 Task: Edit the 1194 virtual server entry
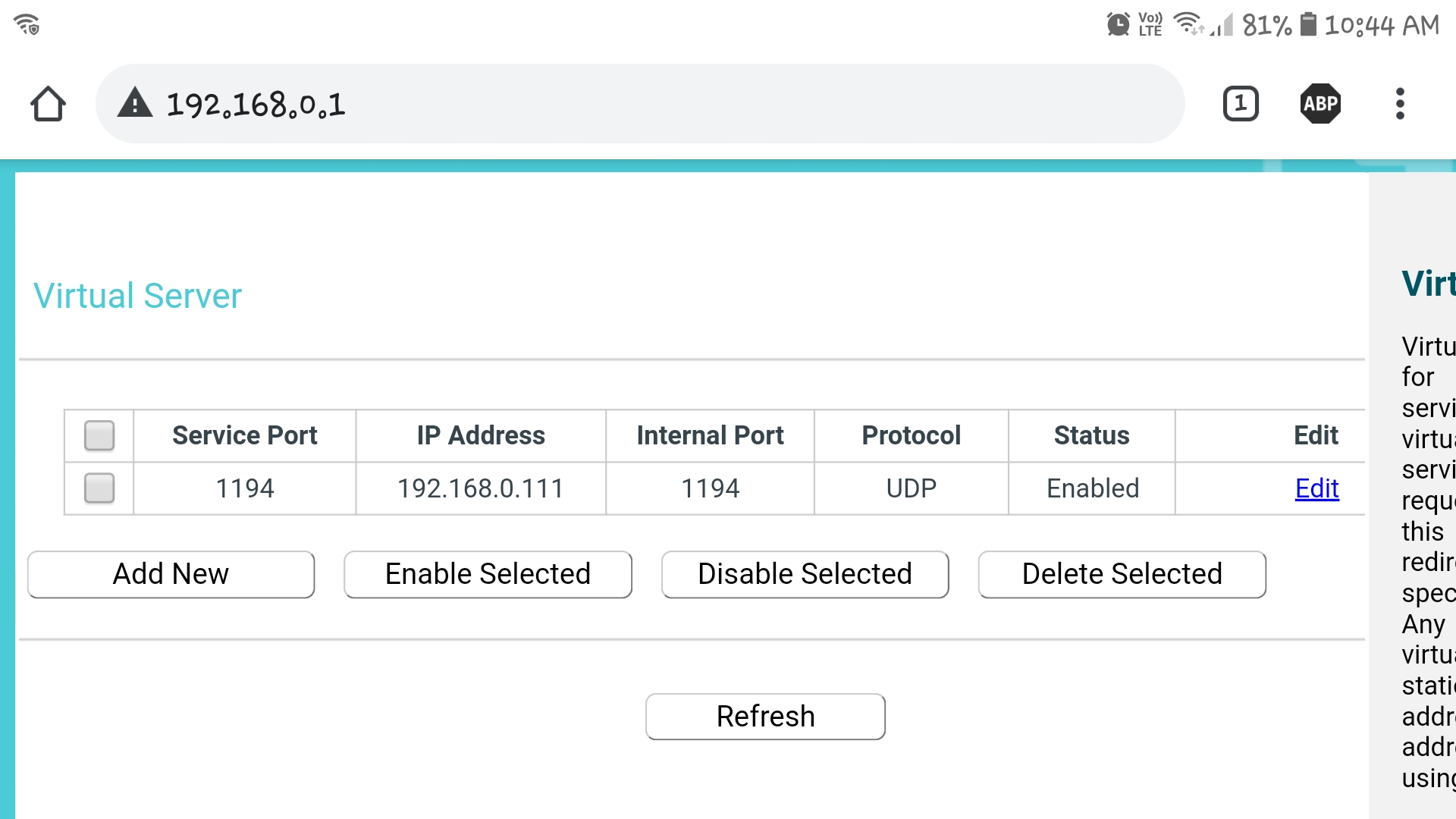tap(1316, 489)
